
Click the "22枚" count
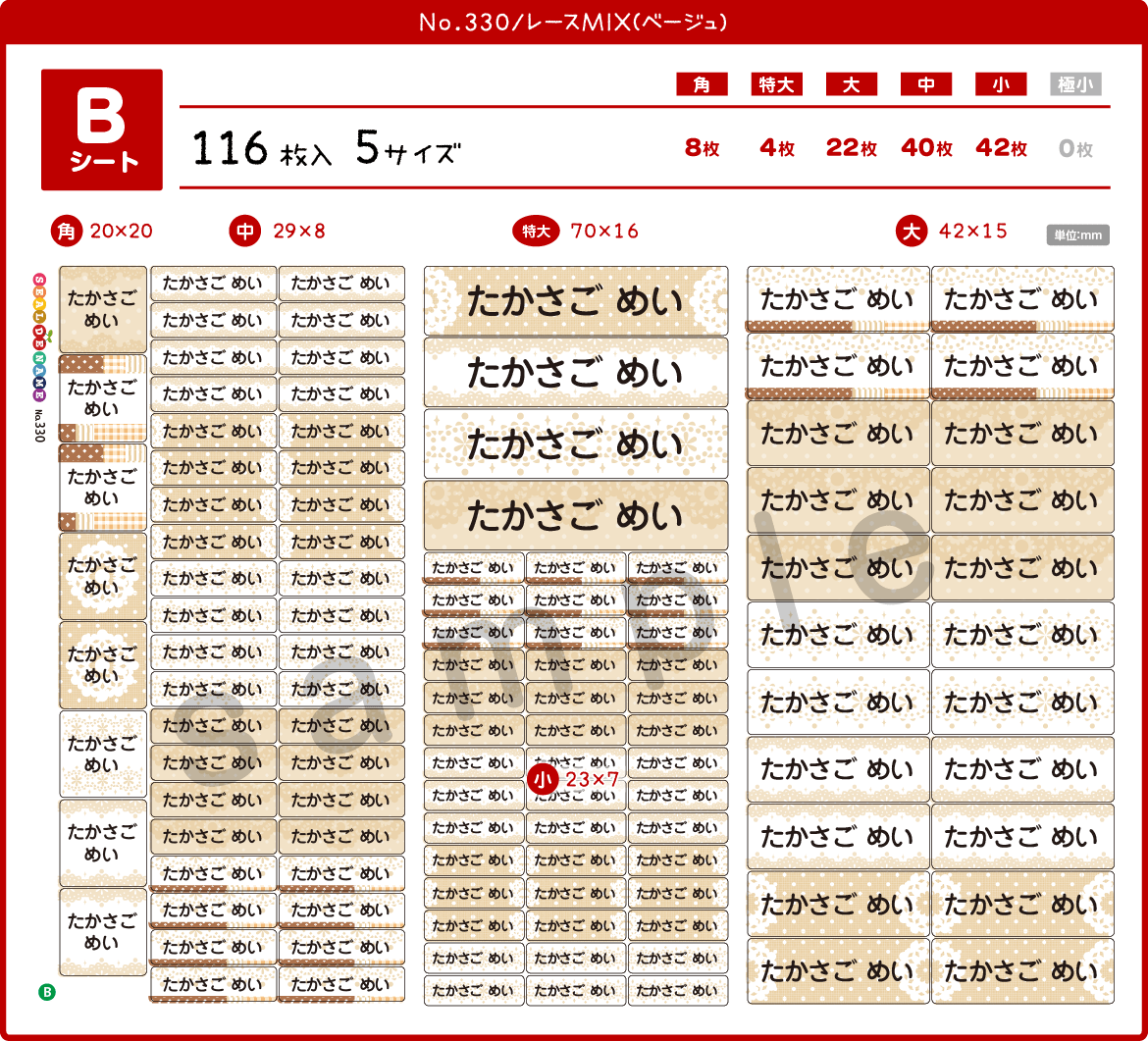852,148
